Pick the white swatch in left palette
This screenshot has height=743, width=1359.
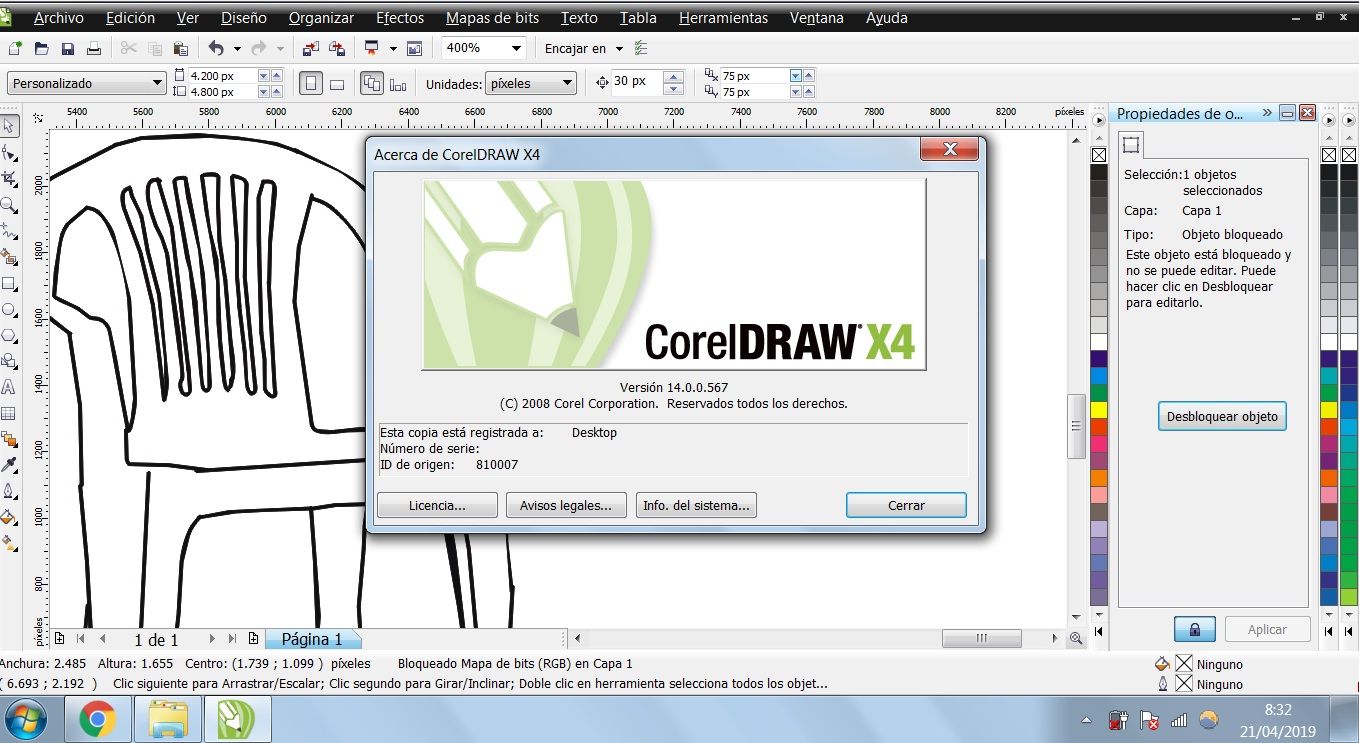click(1099, 341)
